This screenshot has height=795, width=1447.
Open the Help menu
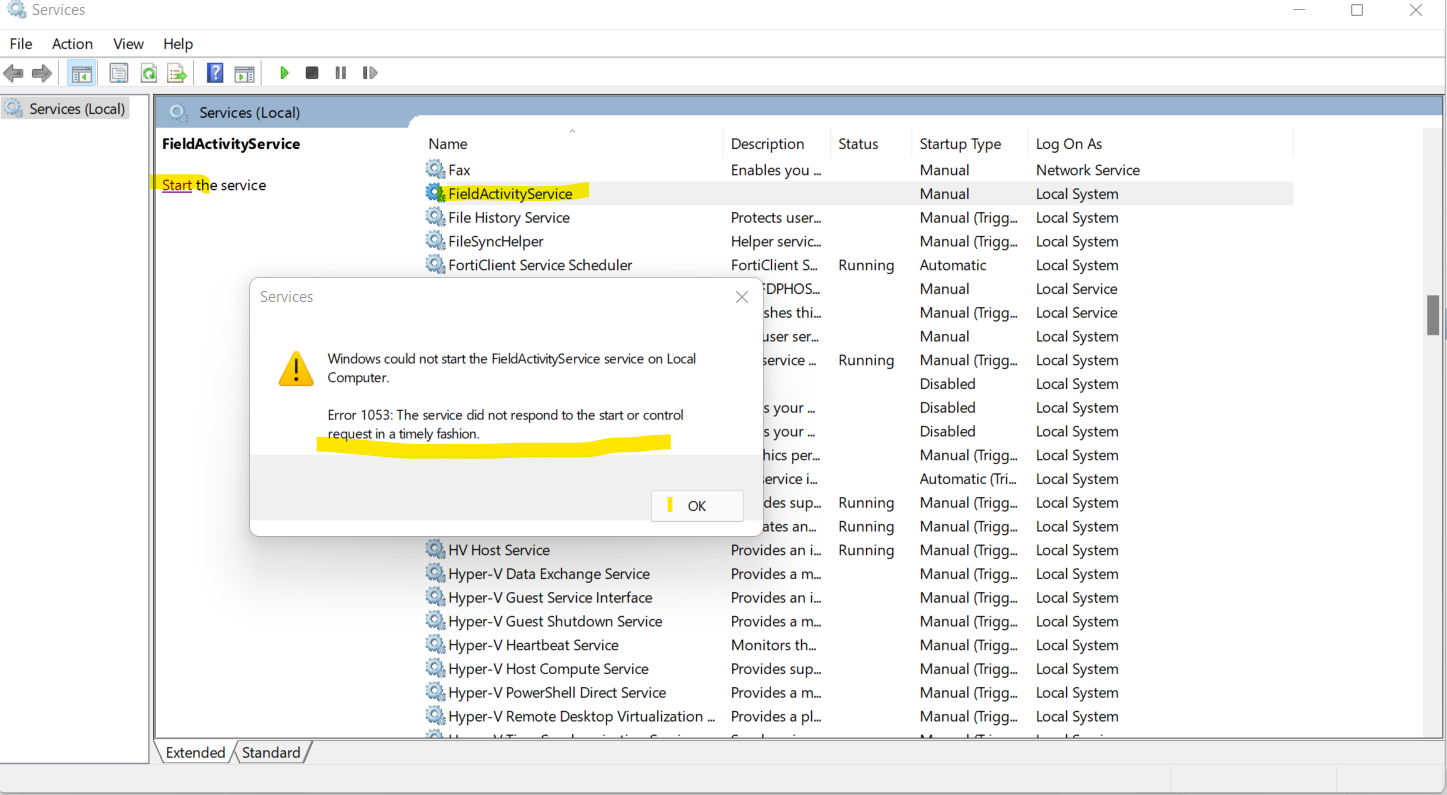(178, 44)
